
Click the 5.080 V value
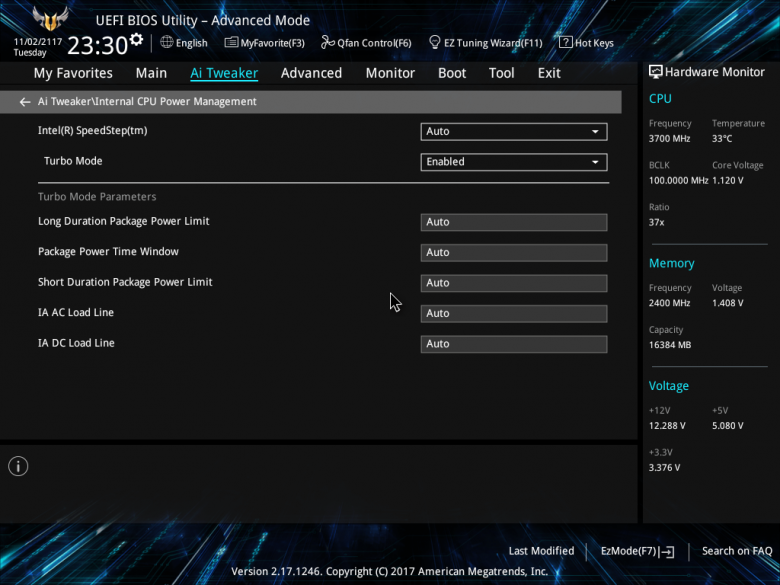[727, 426]
